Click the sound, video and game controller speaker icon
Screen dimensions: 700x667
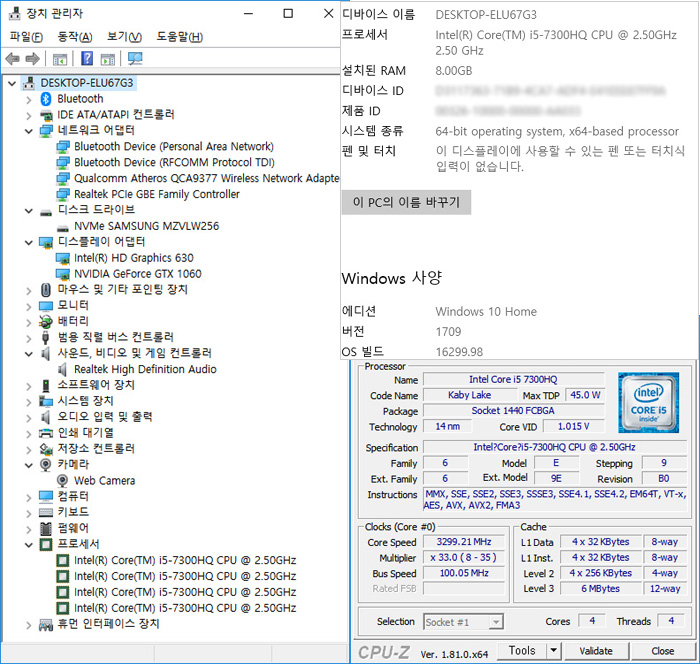pyautogui.click(x=45, y=354)
